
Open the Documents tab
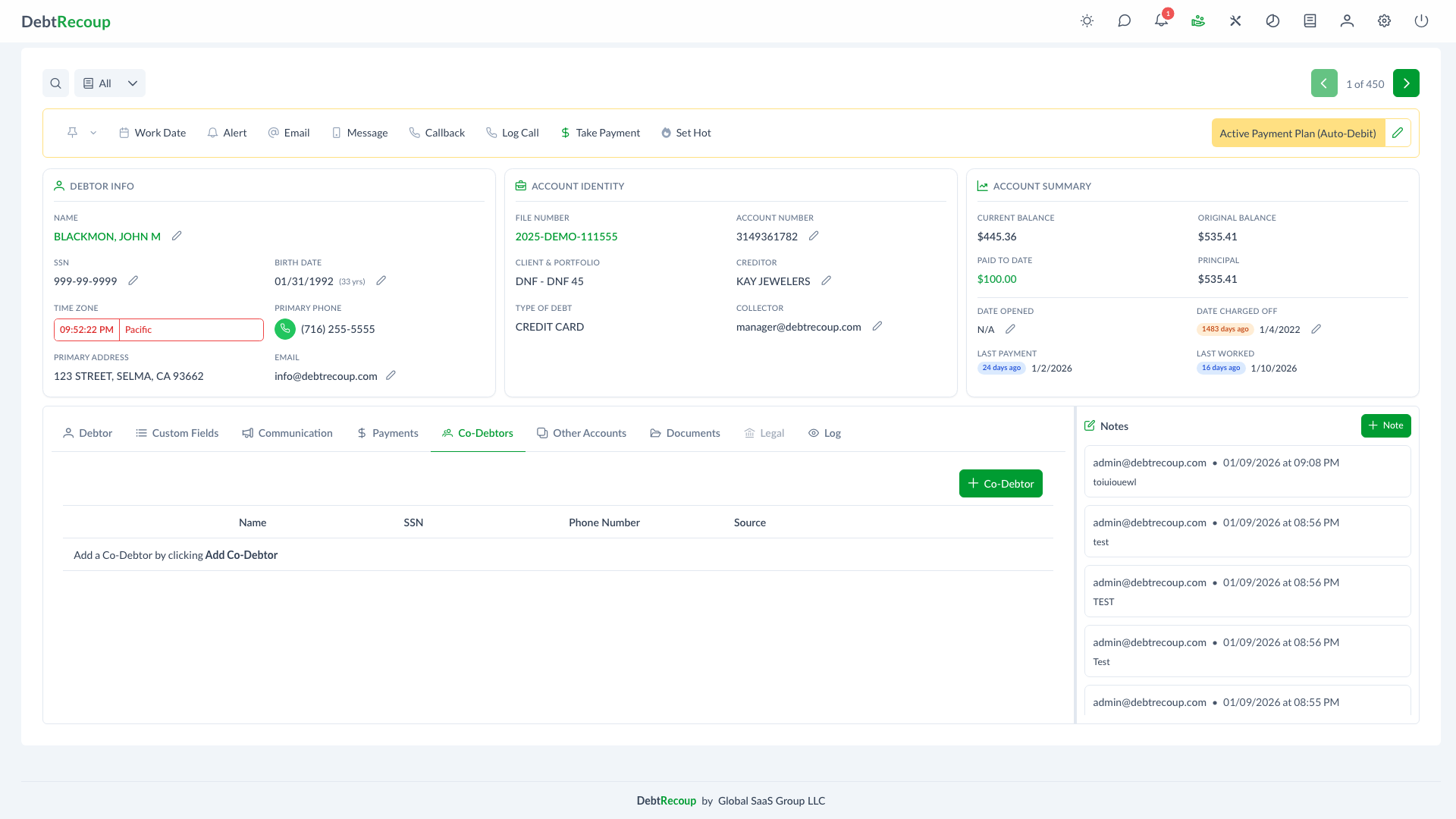click(x=685, y=433)
